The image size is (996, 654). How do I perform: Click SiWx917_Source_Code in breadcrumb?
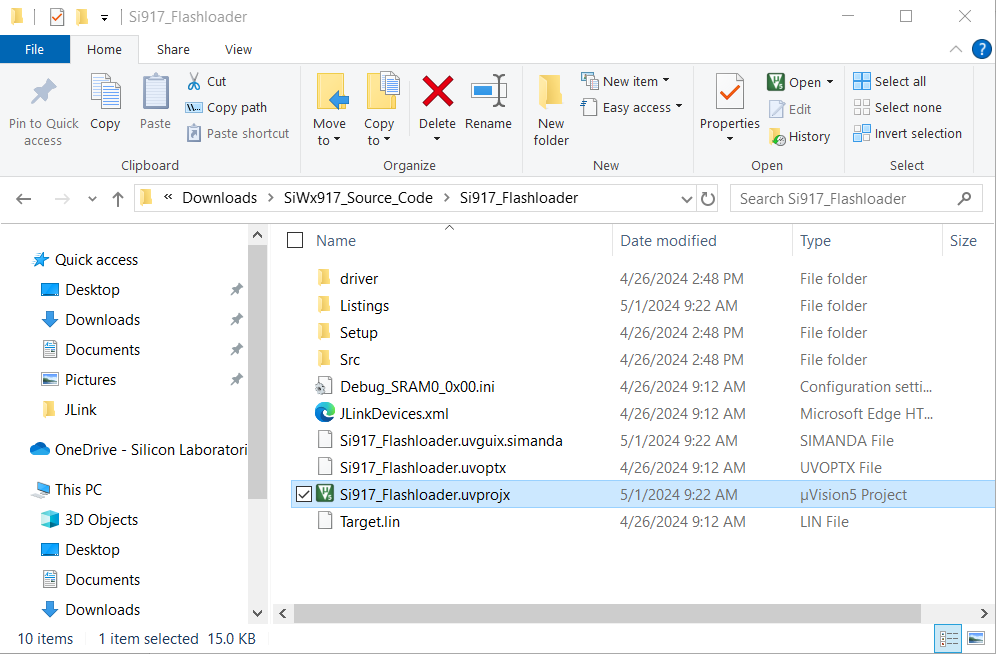[358, 198]
